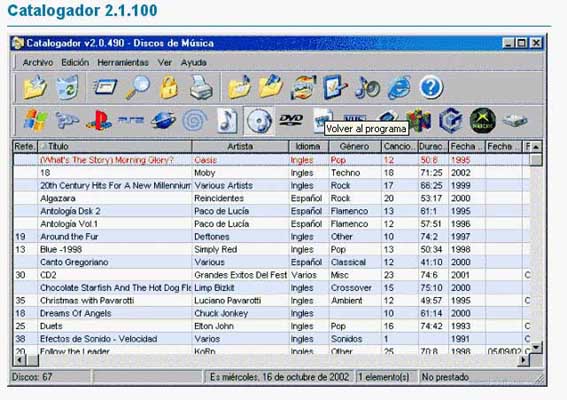Select the Around the Fur row
The image size is (567, 400).
pyautogui.click(x=272, y=237)
